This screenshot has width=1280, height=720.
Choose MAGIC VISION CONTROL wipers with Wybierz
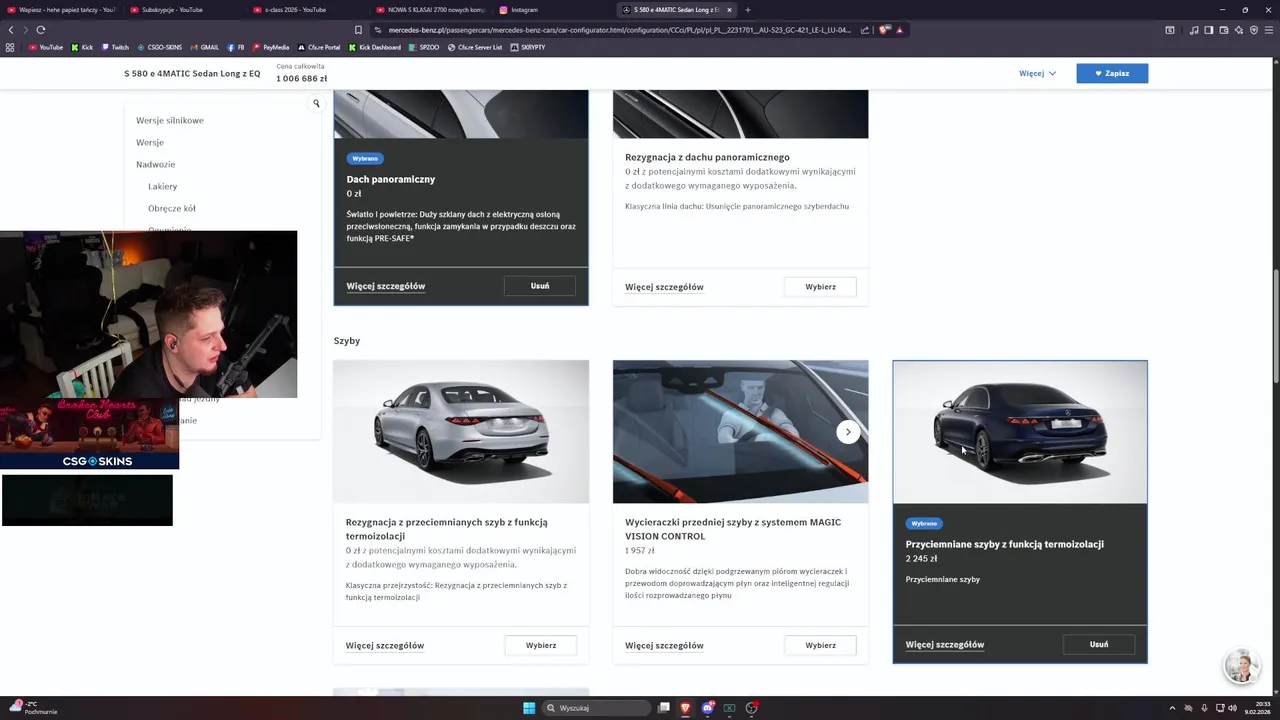820,645
